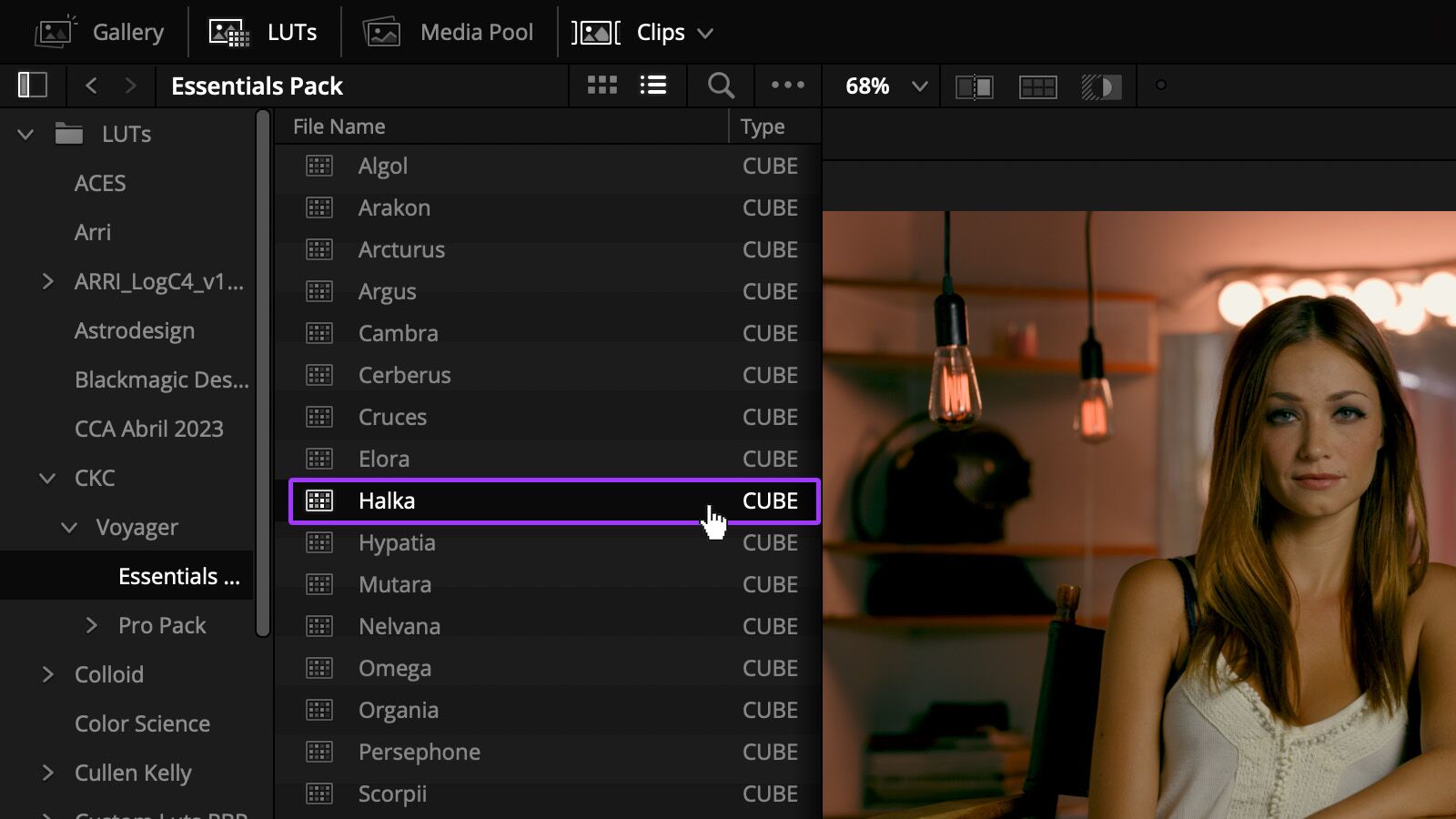Open the Gallery panel

click(x=100, y=33)
